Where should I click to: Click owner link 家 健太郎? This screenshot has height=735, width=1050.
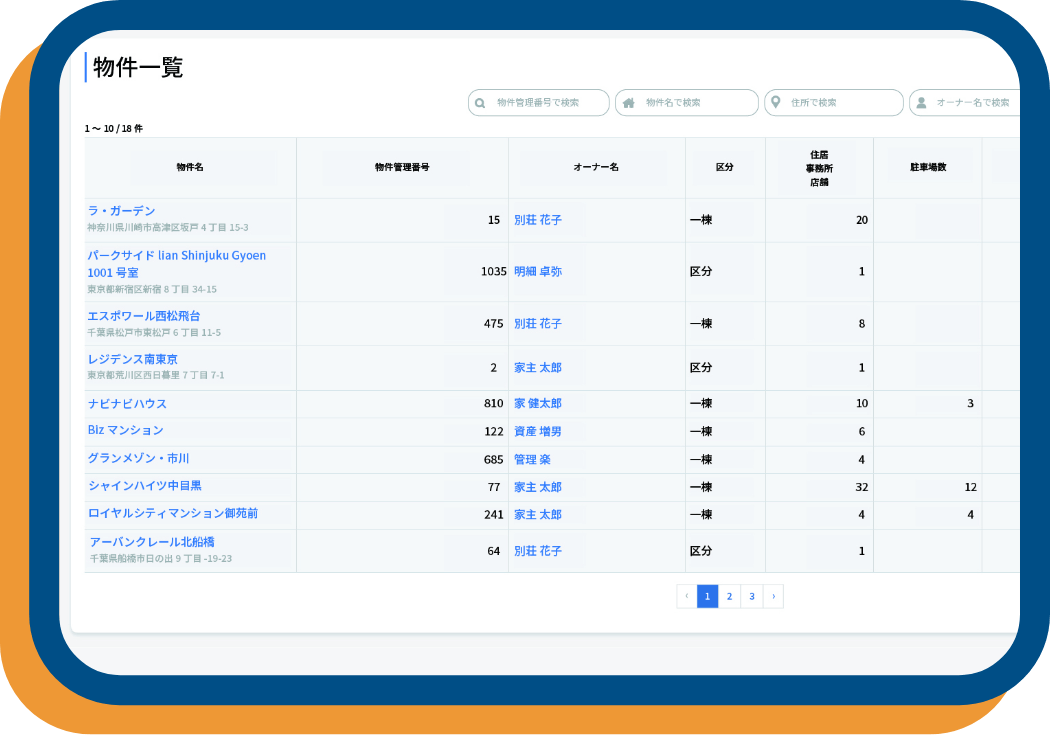click(x=538, y=404)
